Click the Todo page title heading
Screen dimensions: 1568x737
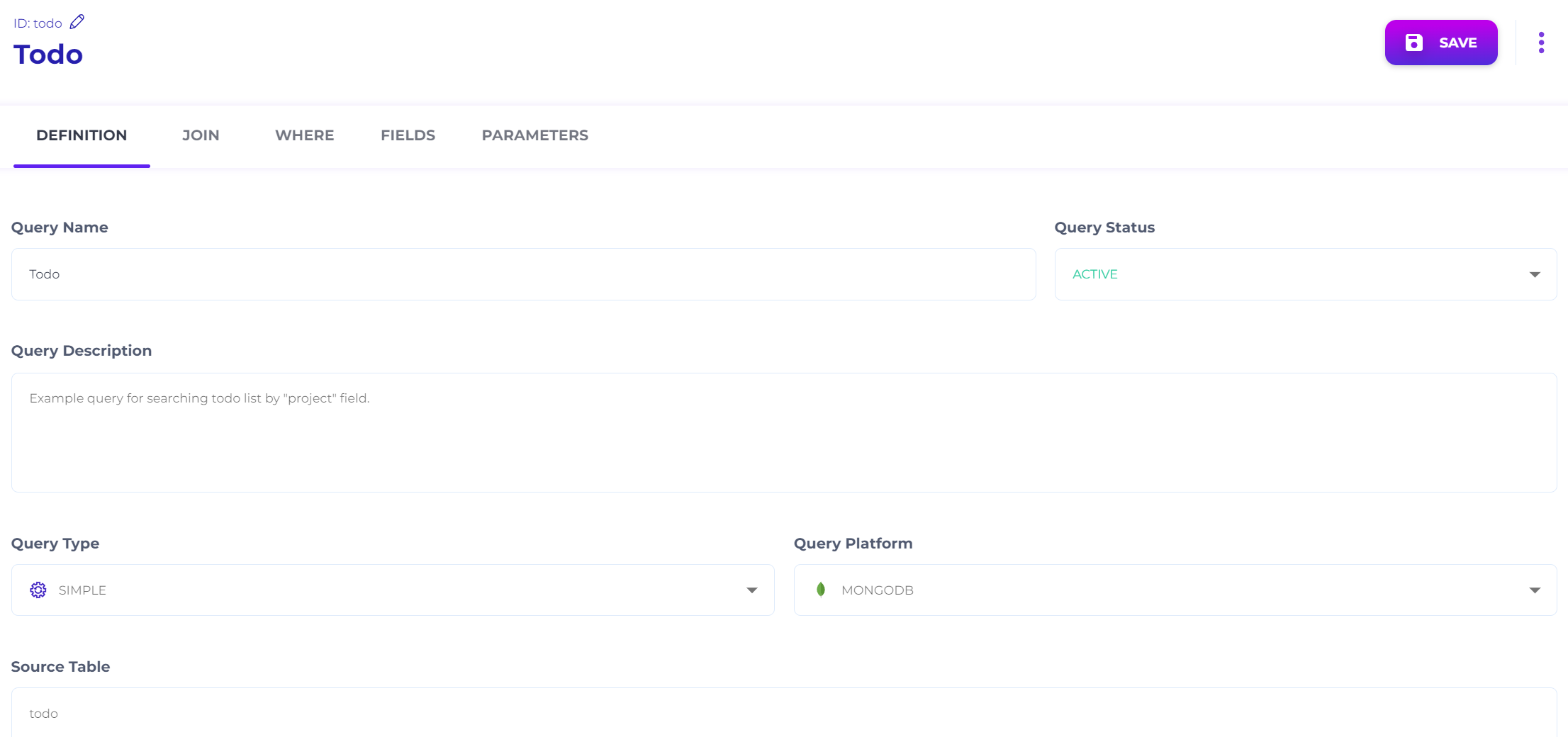pos(48,55)
